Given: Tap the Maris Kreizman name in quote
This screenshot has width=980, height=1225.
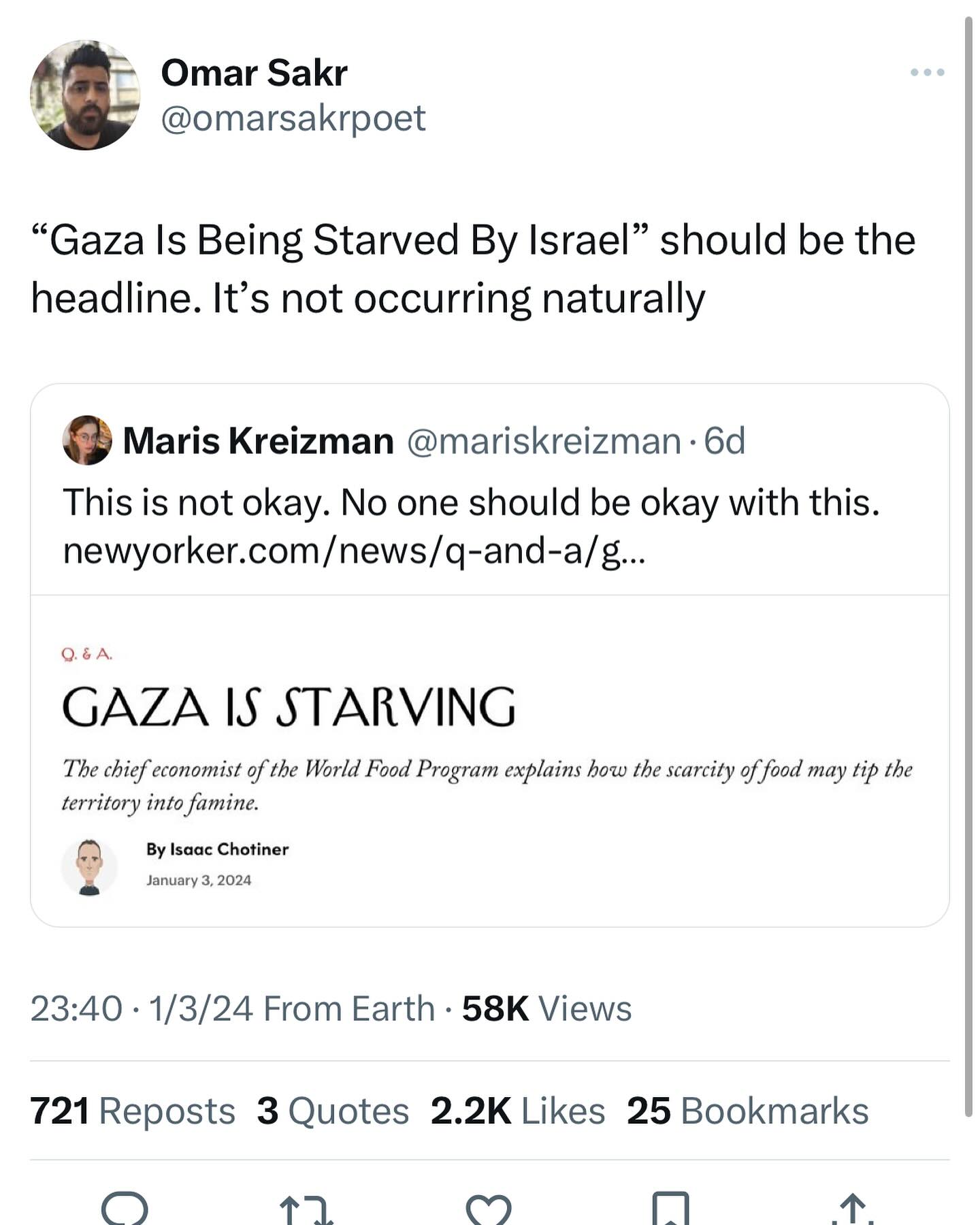Looking at the screenshot, I should [258, 441].
